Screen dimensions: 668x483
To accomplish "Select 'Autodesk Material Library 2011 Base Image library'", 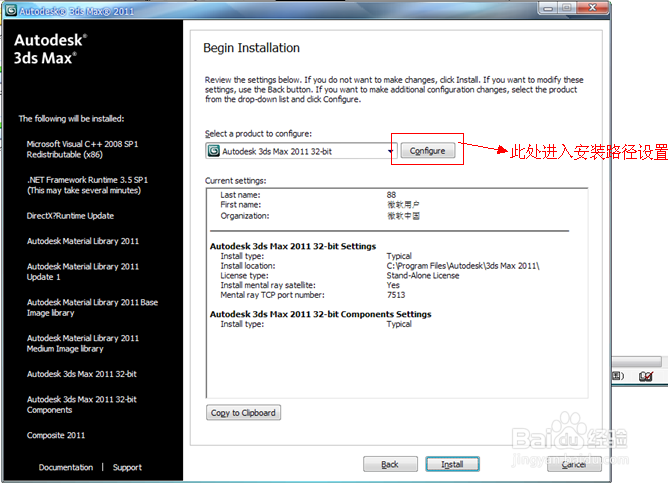I will coord(92,308).
